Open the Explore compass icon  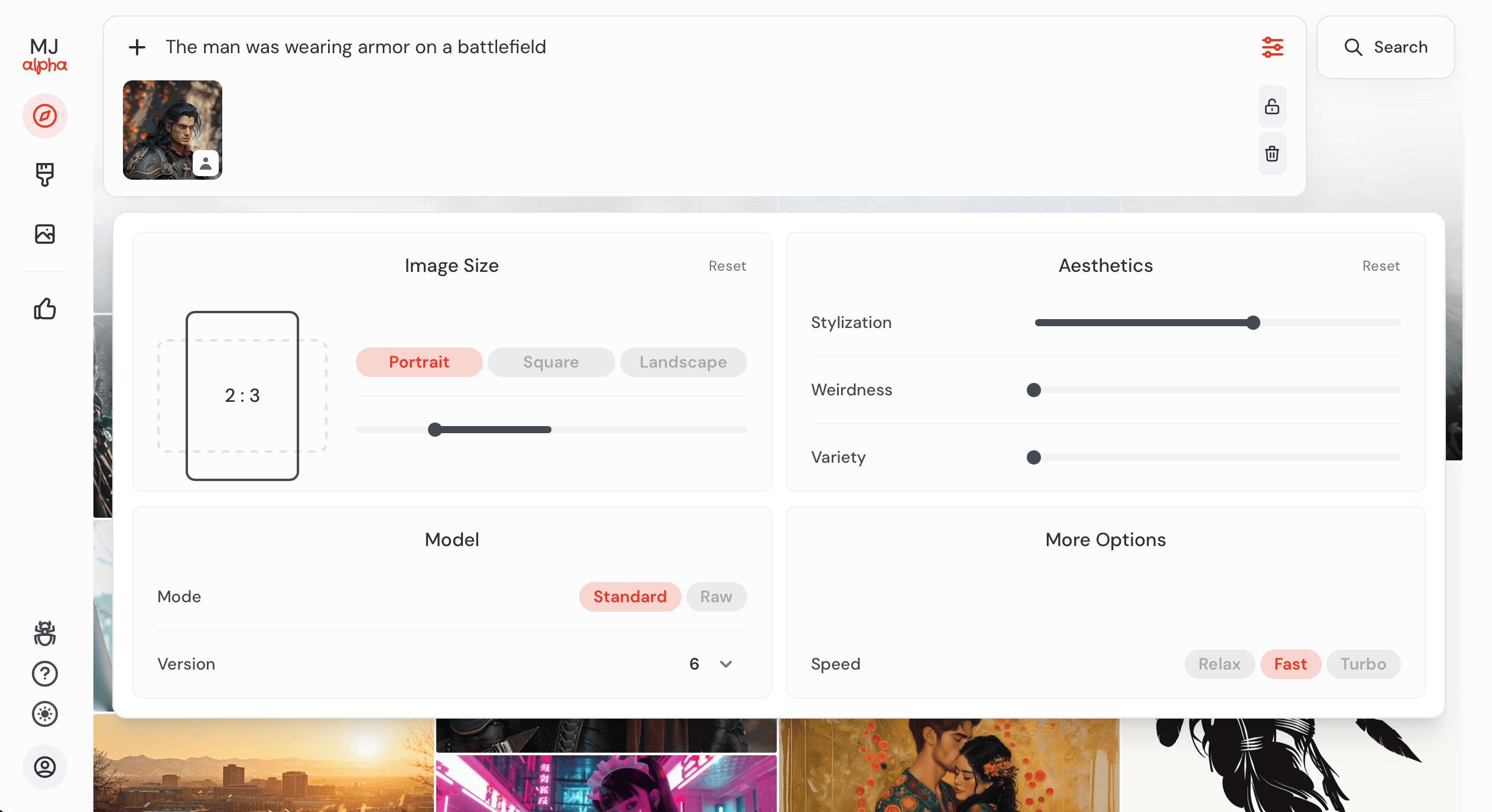coord(45,116)
